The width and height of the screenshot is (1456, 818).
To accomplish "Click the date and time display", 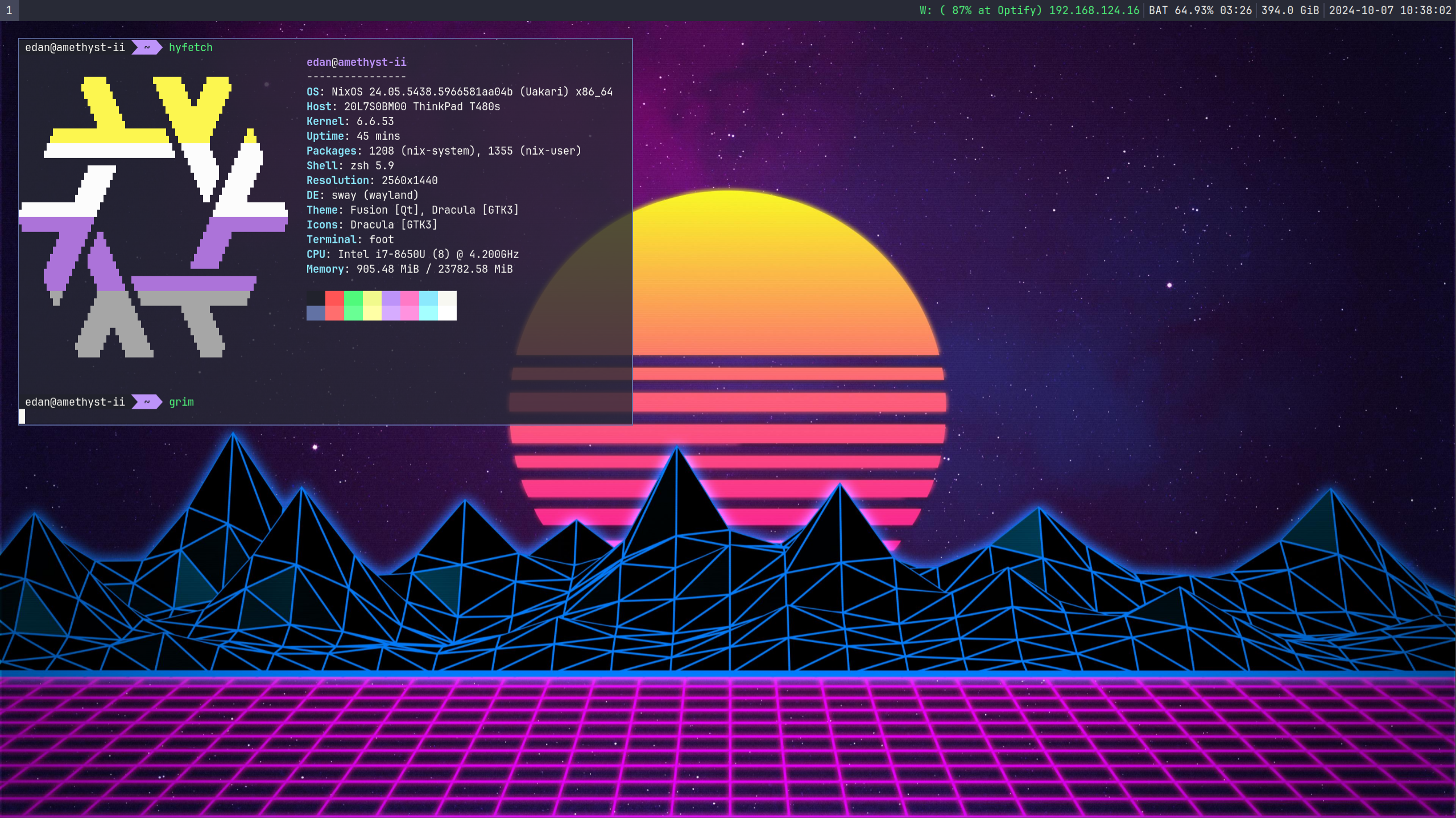I will coord(1389,10).
